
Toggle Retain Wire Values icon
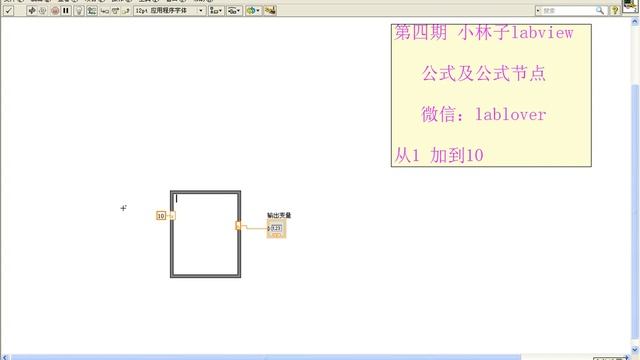pyautogui.click(x=91, y=11)
